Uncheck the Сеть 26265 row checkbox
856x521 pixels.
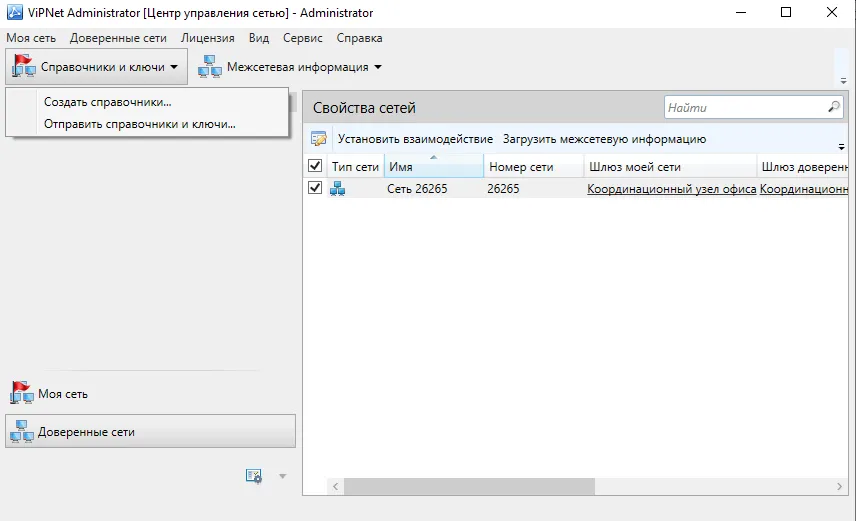(315, 188)
